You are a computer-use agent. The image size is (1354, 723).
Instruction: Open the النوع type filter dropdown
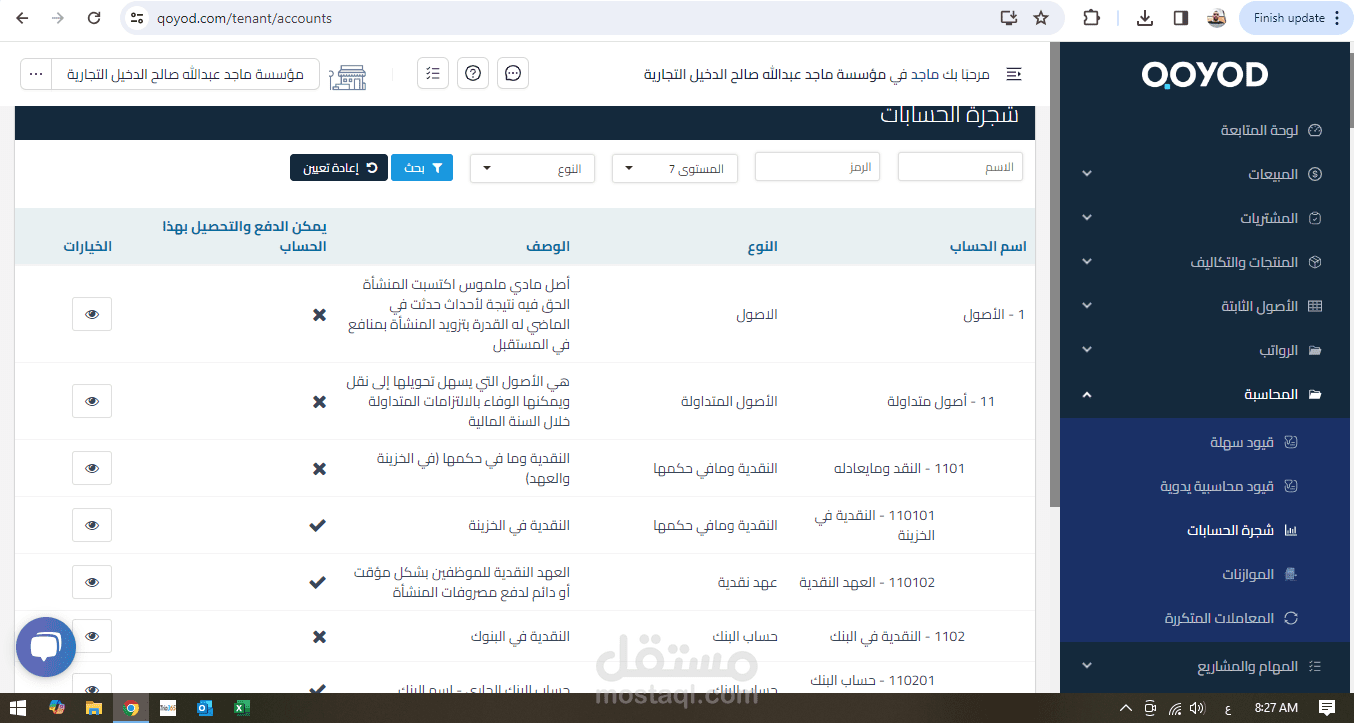(x=532, y=168)
